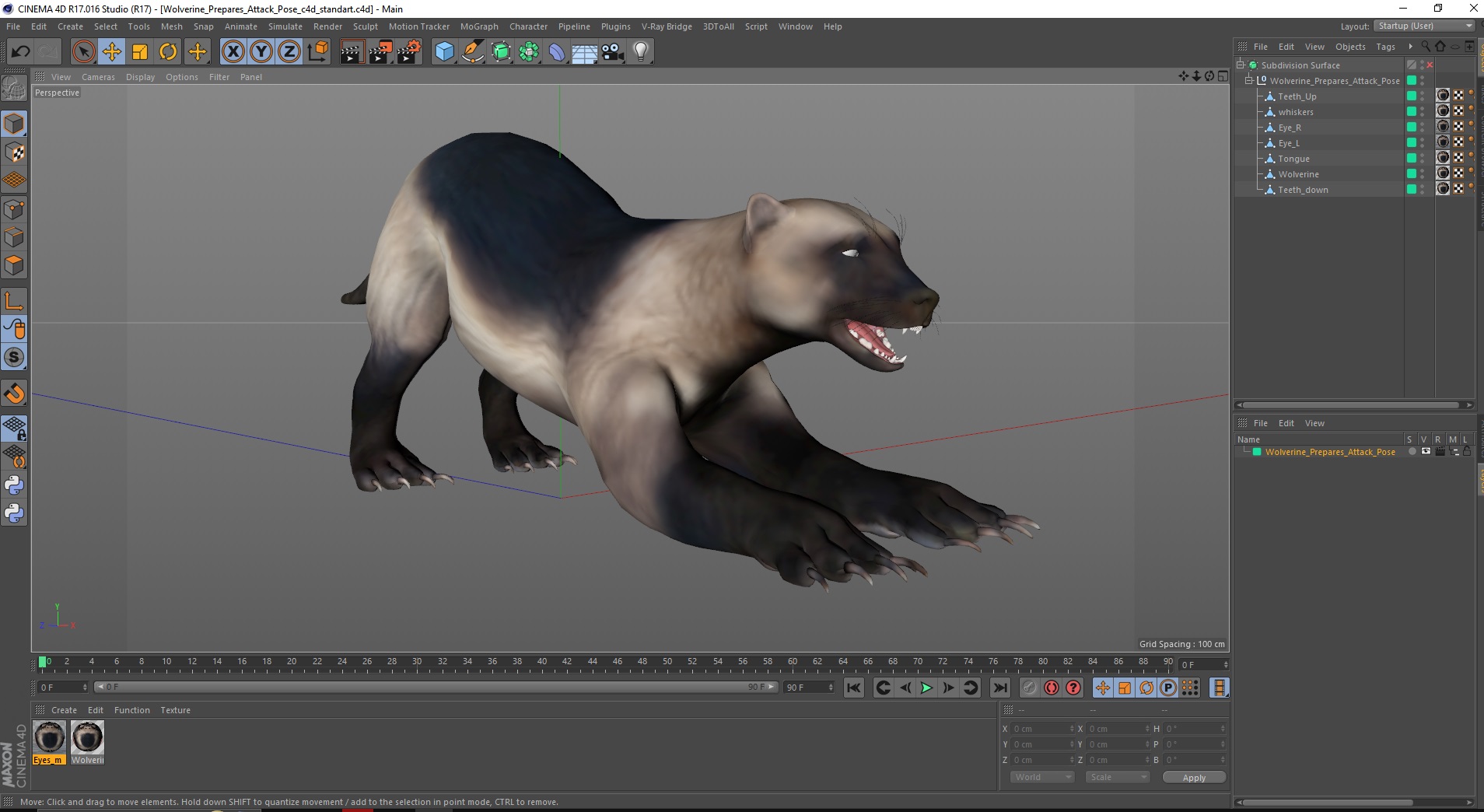Click the upper Python script icon
Image resolution: width=1484 pixels, height=812 pixels.
(14, 485)
